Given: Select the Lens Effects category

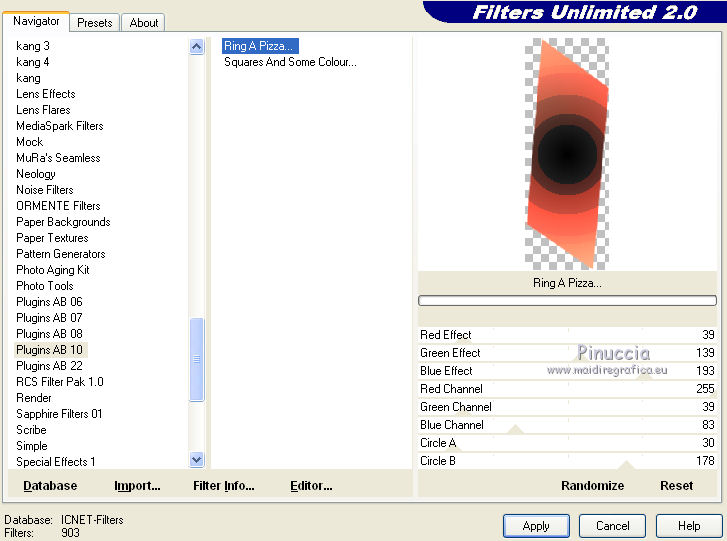Looking at the screenshot, I should click(45, 94).
